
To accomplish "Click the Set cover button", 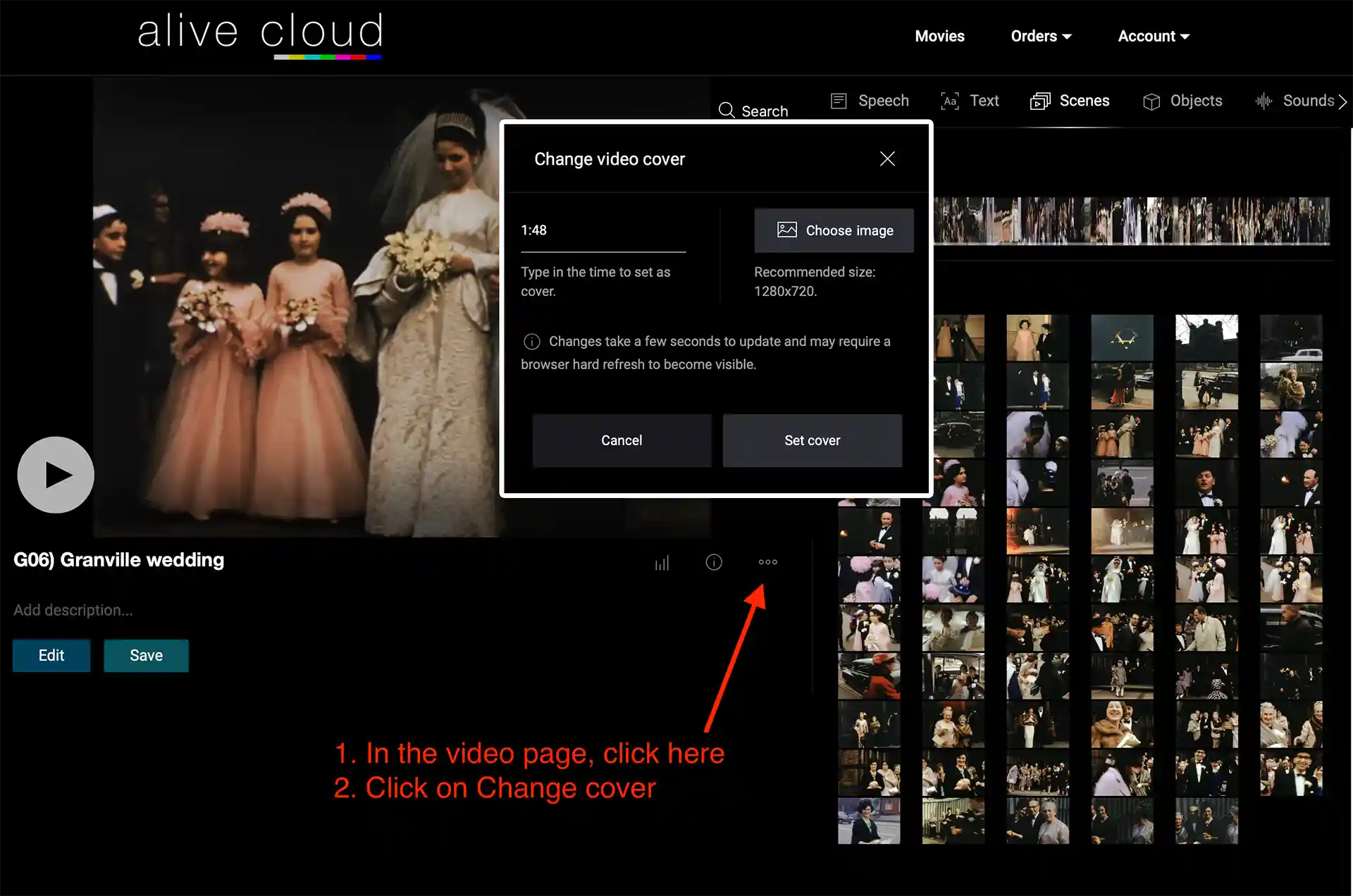I will (812, 440).
